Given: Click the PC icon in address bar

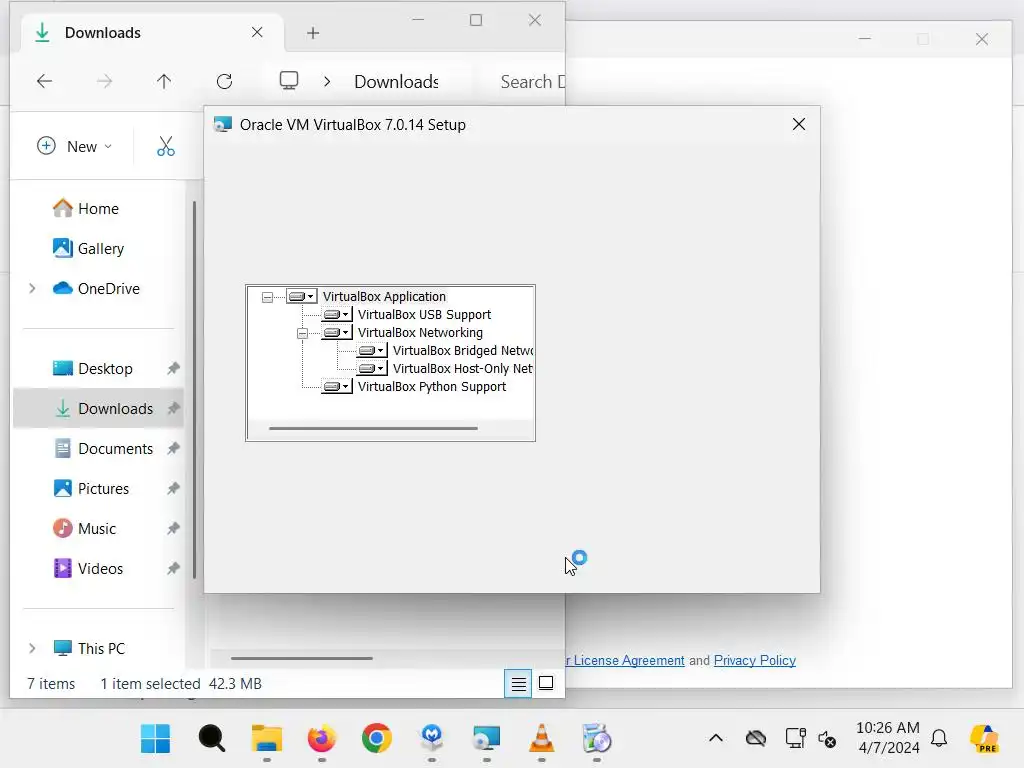Looking at the screenshot, I should tap(289, 81).
